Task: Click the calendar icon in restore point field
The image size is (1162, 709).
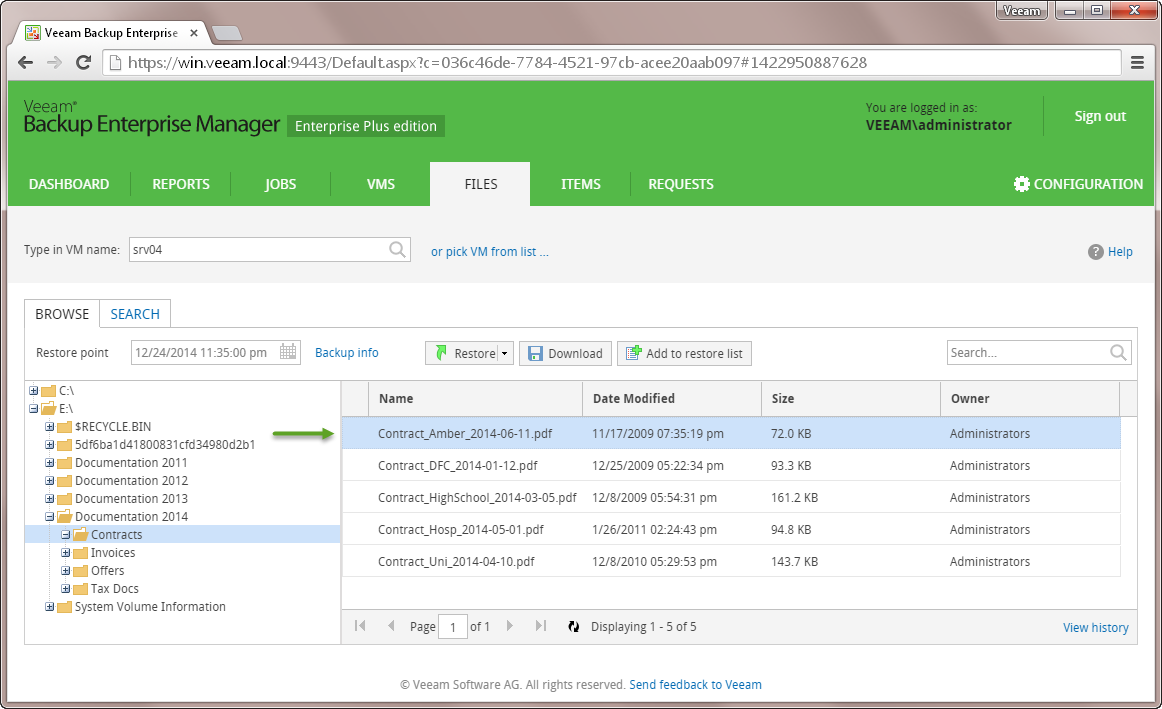Action: point(288,352)
